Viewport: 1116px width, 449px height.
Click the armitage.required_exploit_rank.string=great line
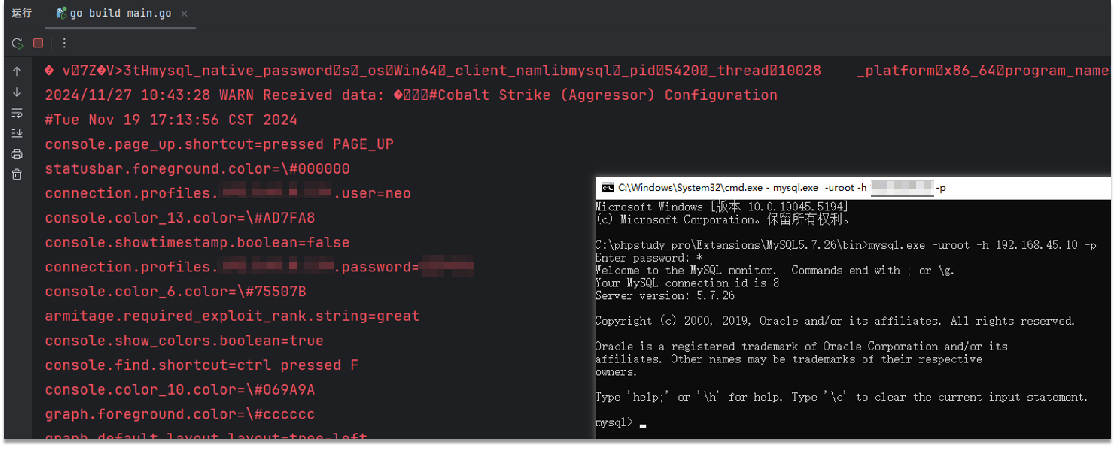(232, 315)
